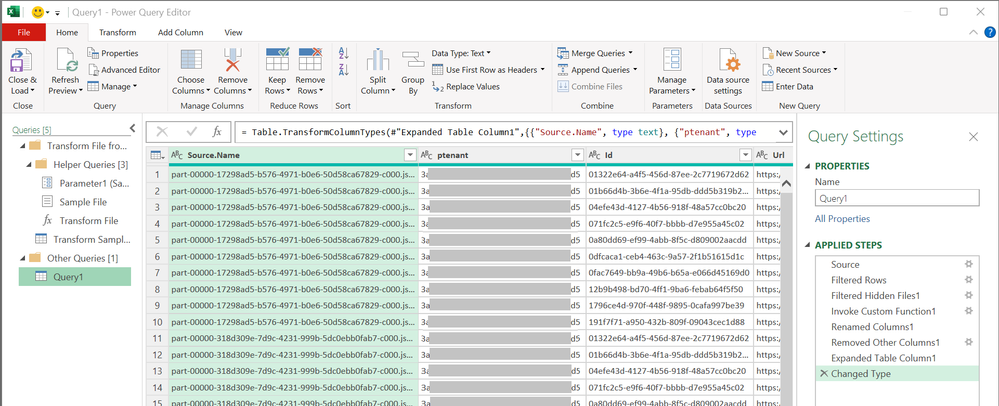This screenshot has height=406, width=999.
Task: Open Append Queries dropdown
Action: [x=598, y=70]
